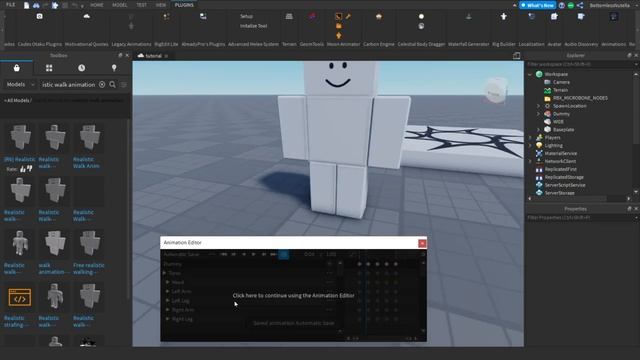
Task: Select the Free realistic walking model thumbnail
Action: [x=89, y=244]
